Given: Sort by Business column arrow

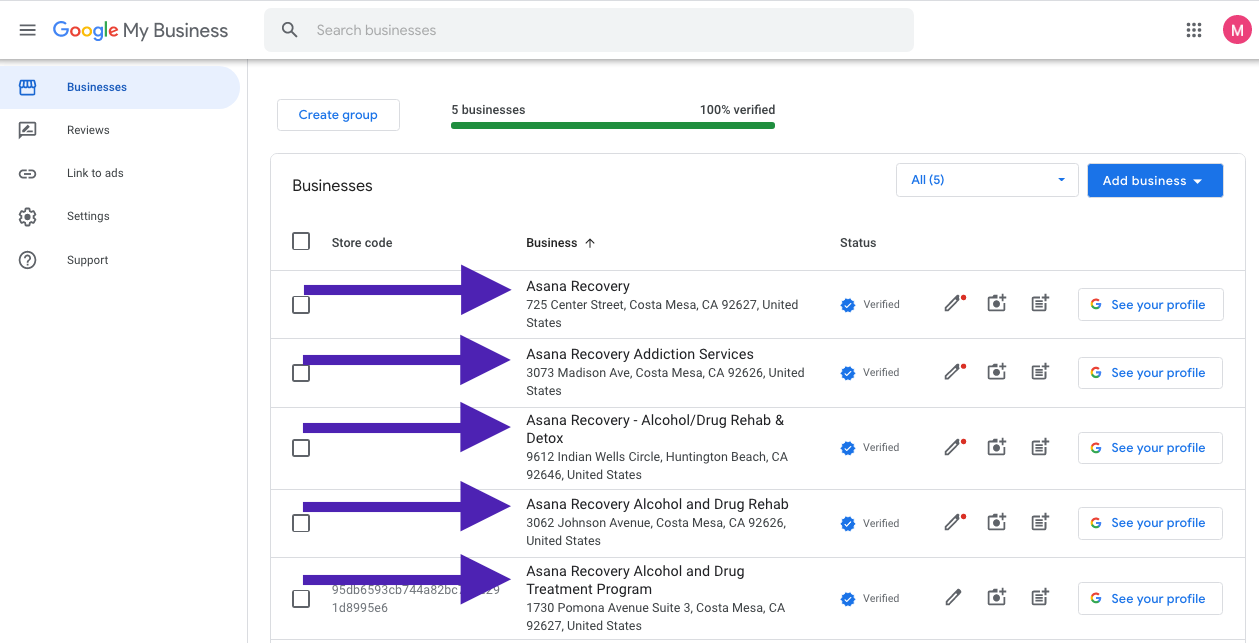Looking at the screenshot, I should (x=590, y=243).
